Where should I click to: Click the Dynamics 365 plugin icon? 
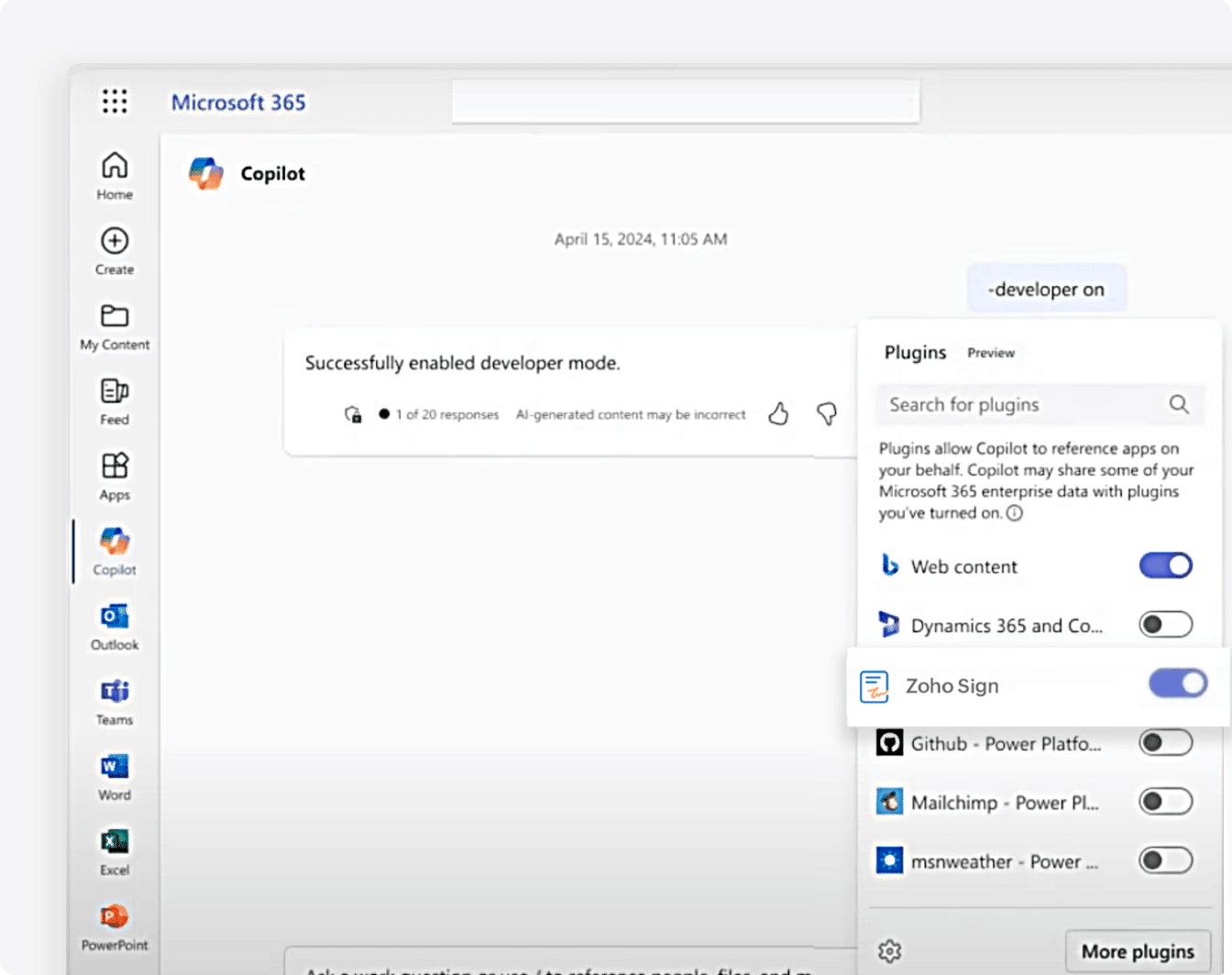point(889,624)
